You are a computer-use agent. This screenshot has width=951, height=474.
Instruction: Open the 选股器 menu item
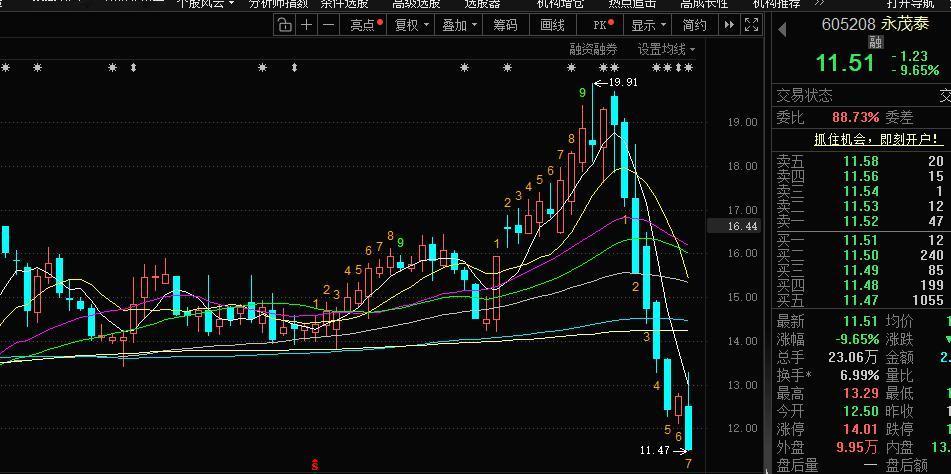pyautogui.click(x=482, y=4)
